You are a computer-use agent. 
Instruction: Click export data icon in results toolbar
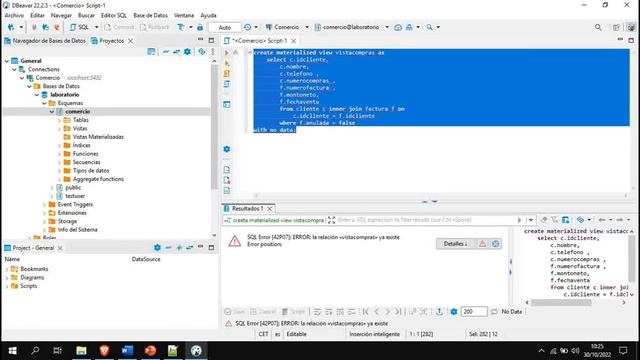tap(439, 312)
